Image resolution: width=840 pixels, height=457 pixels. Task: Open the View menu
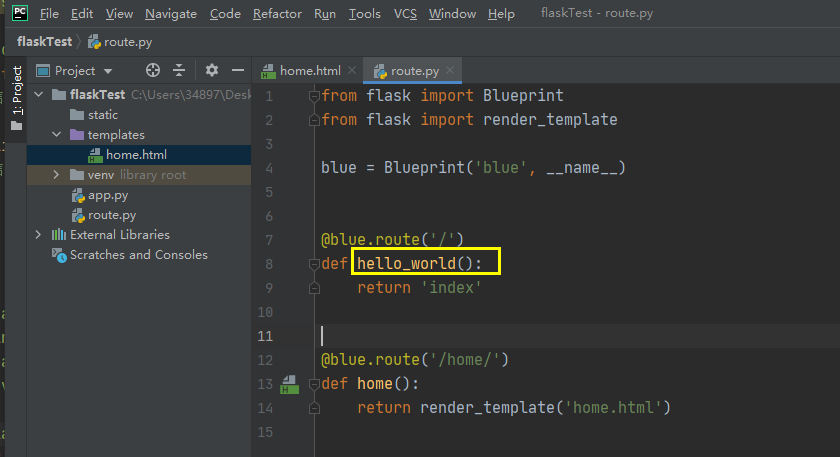[x=119, y=14]
